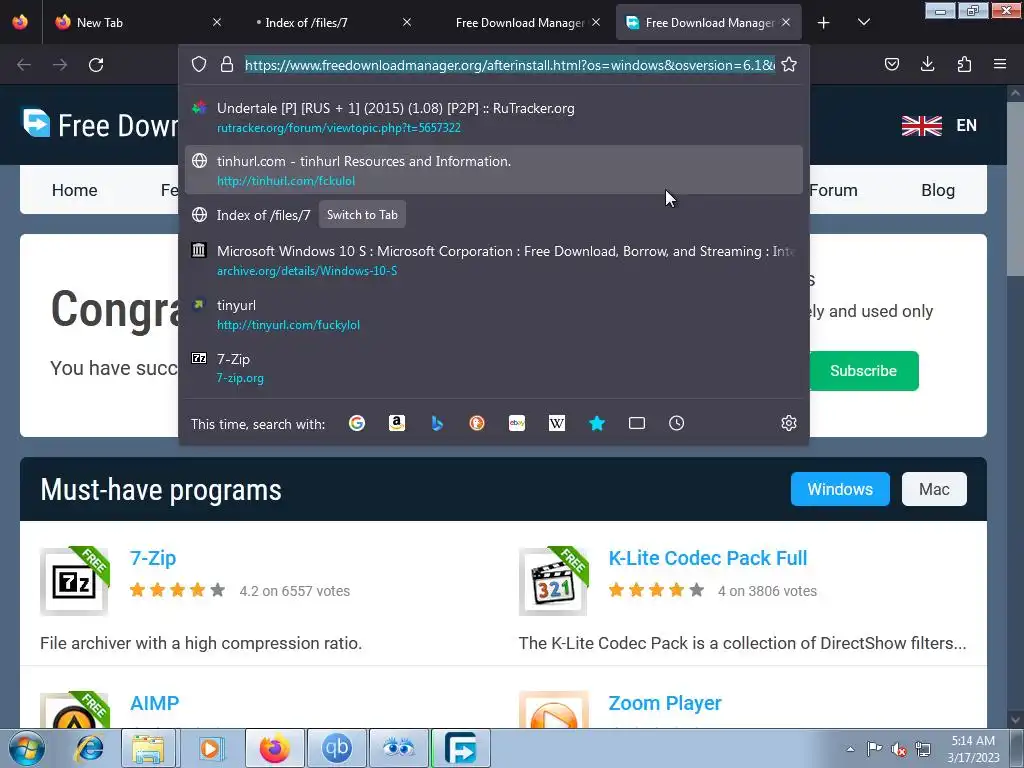This screenshot has width=1024, height=768.
Task: Open the list all tabs dropdown
Action: tap(863, 23)
